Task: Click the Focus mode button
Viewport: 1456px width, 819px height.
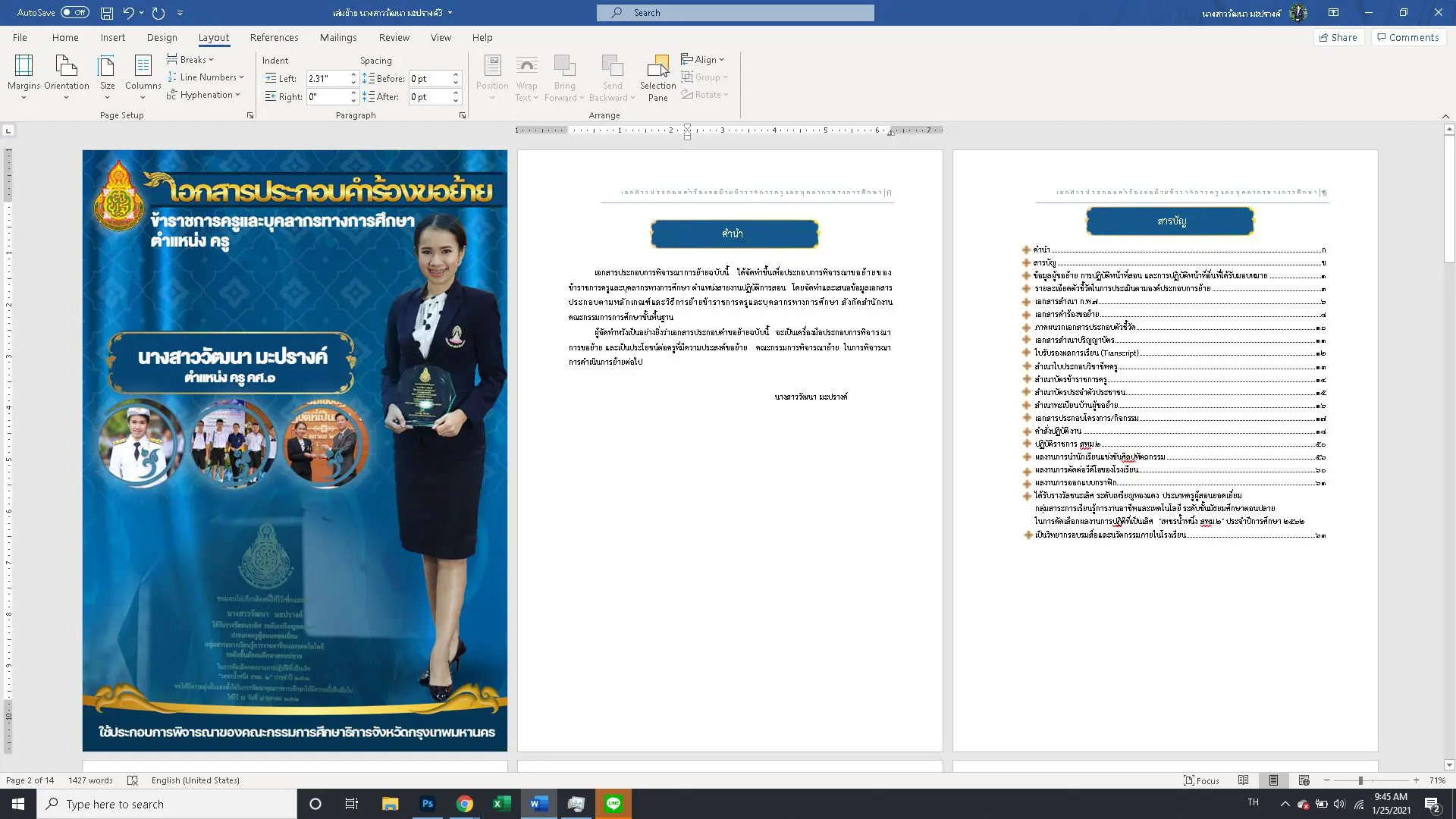Action: click(x=1201, y=780)
